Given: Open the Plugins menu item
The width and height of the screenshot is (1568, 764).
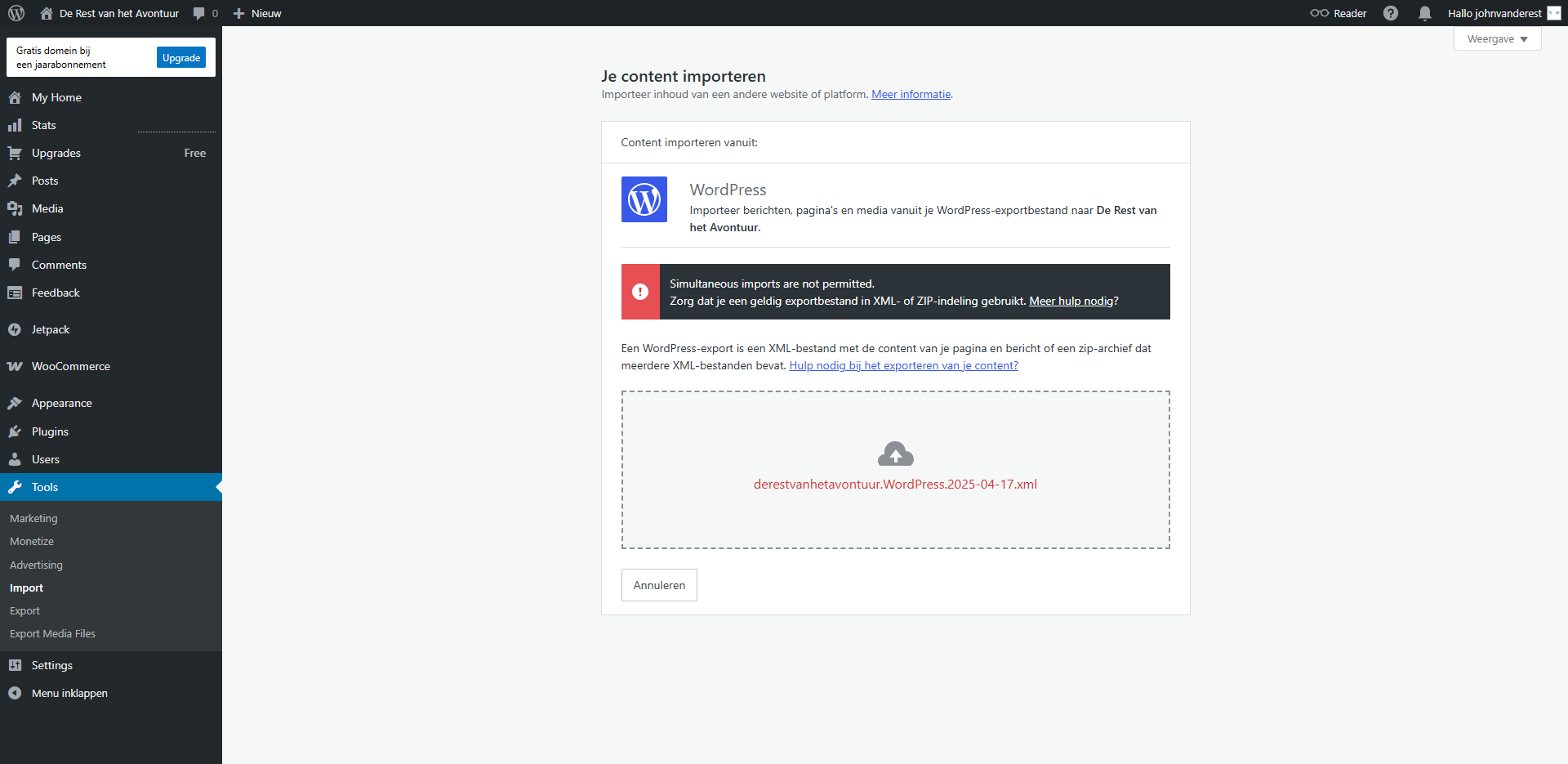Looking at the screenshot, I should pyautogui.click(x=50, y=431).
